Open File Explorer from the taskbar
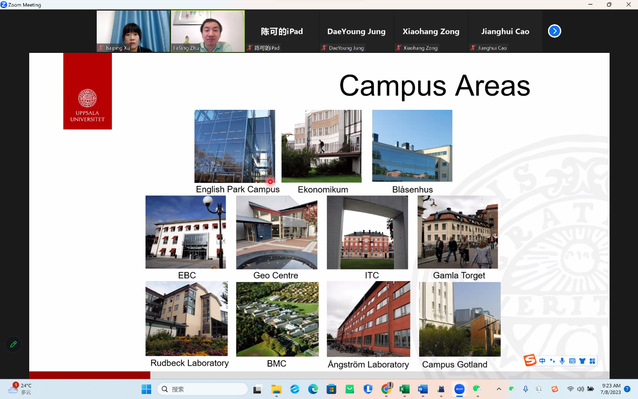638x399 pixels. 276,389
